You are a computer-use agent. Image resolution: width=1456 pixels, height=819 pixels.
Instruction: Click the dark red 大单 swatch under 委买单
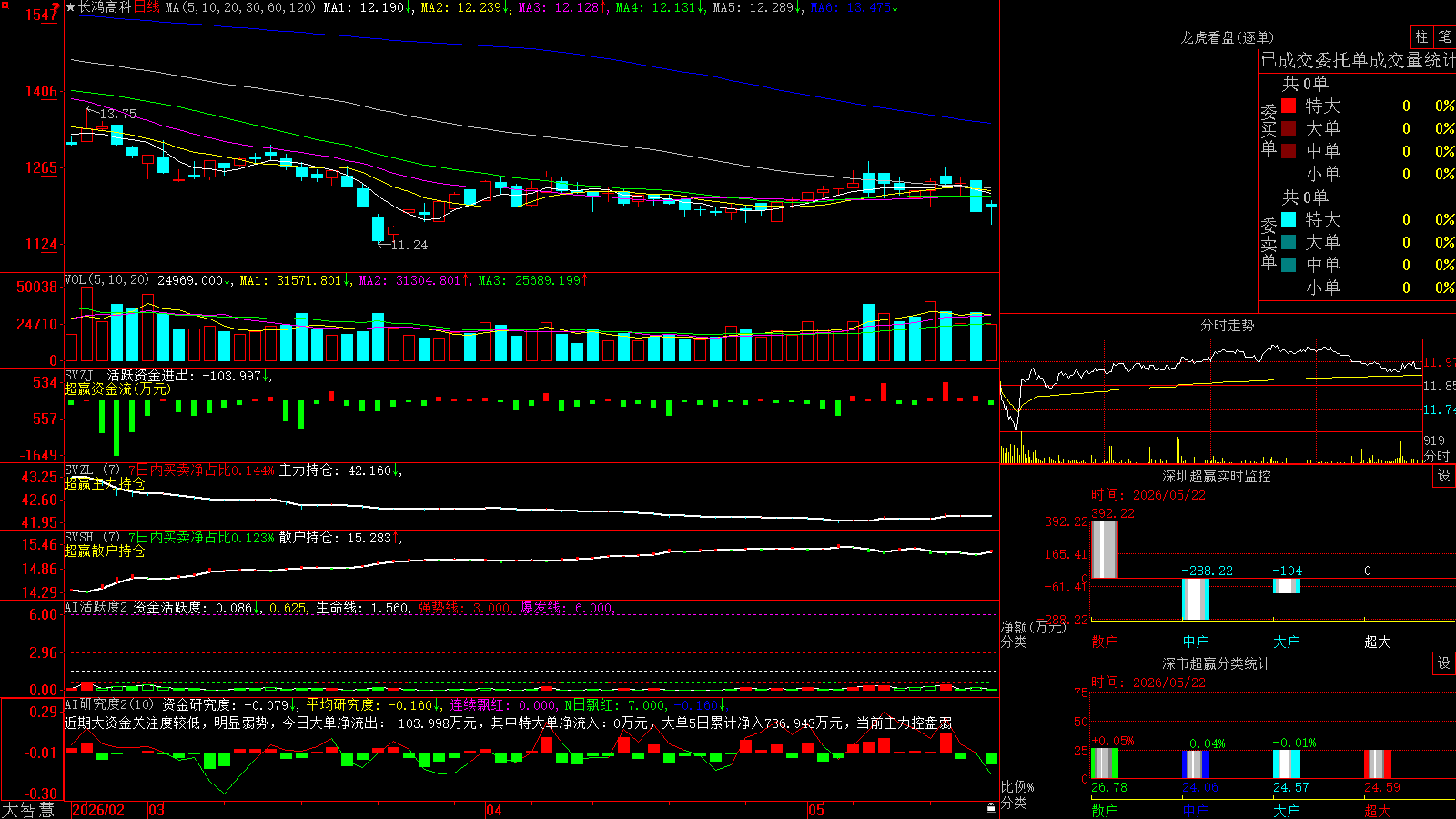1289,128
